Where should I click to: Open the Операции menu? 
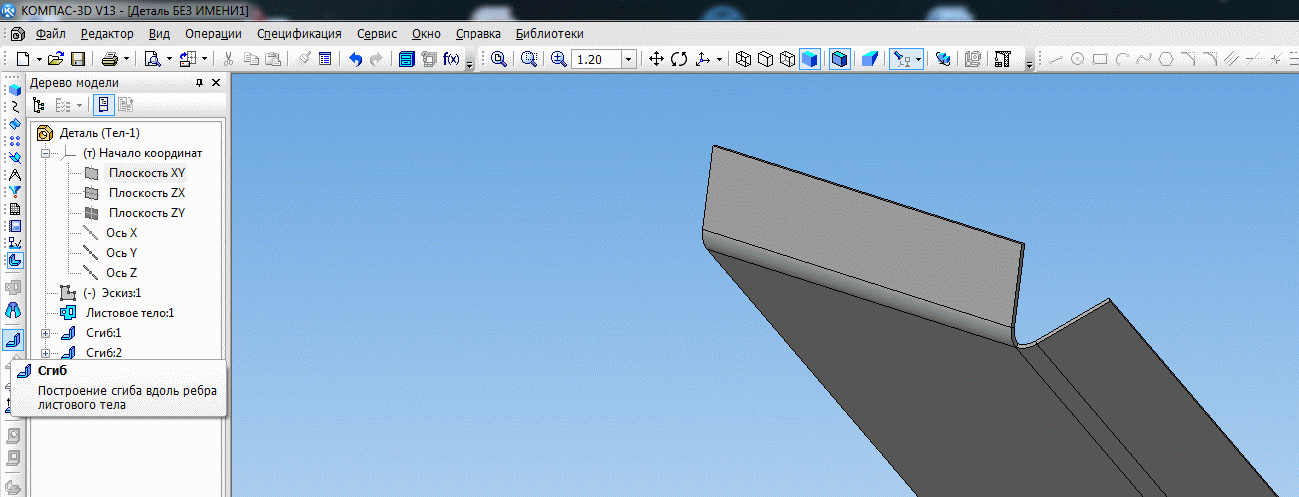click(213, 33)
